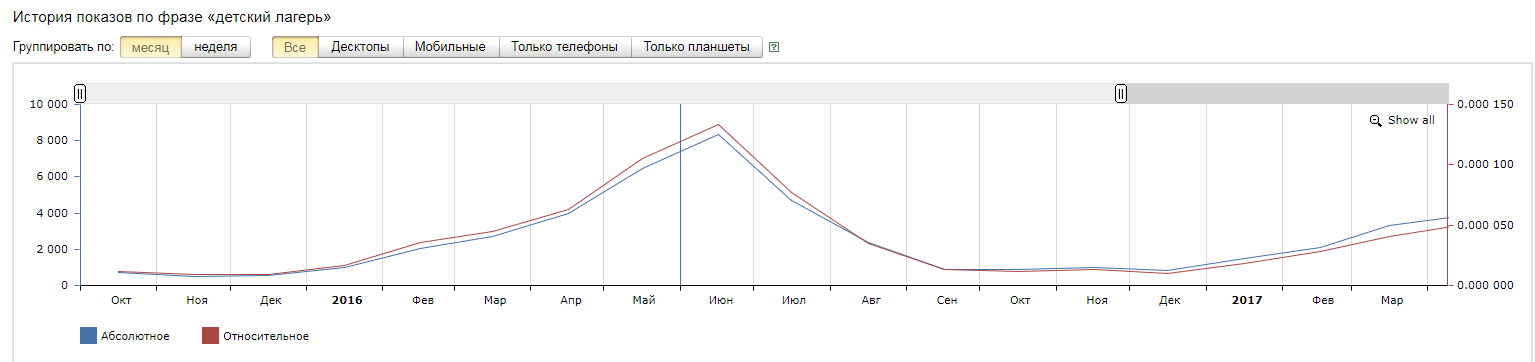This screenshot has width=1535, height=362.
Task: Click the «0.000 100» right axis value
Action: point(1486,165)
